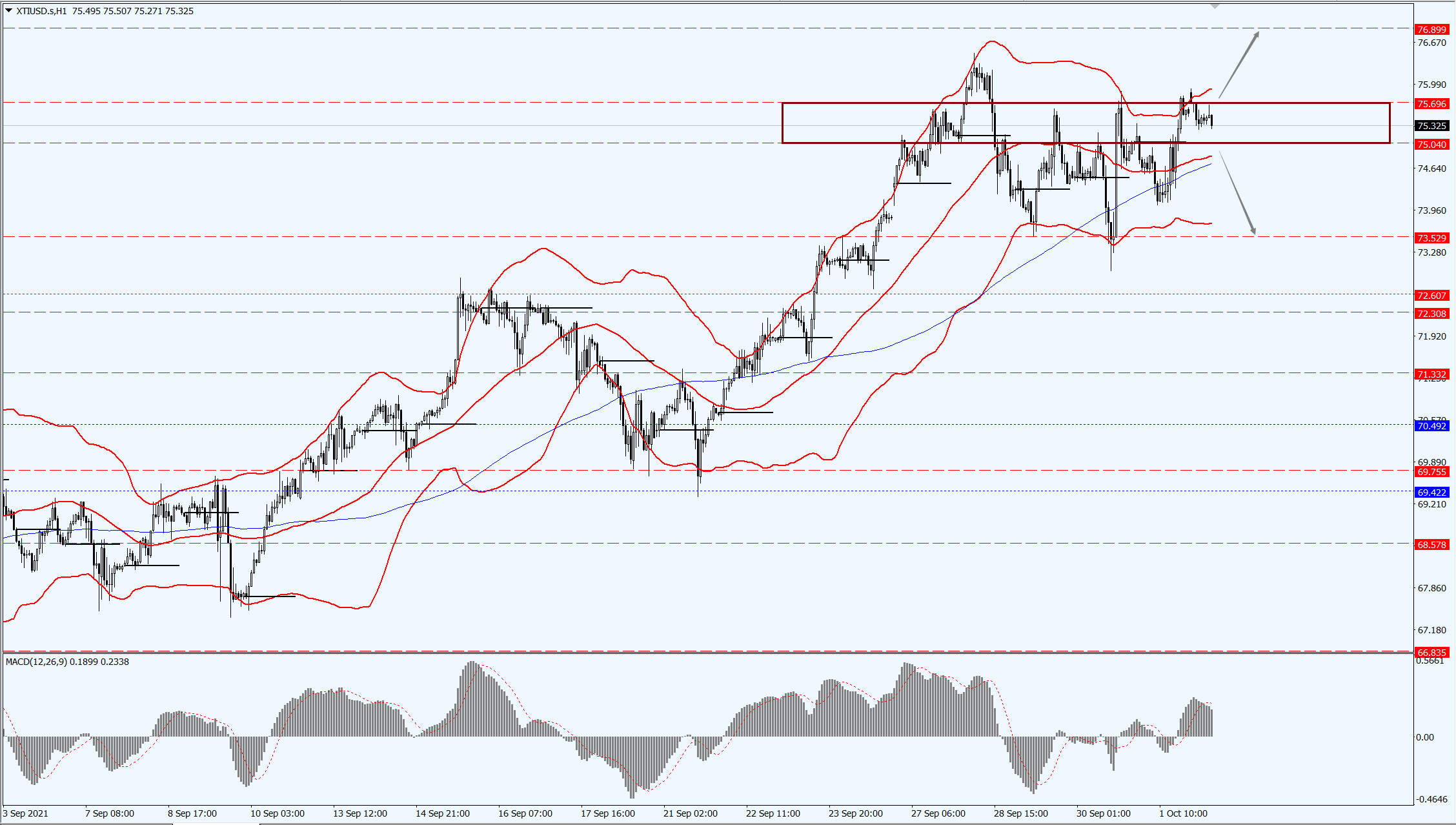Select the 68.578 price level label
This screenshot has width=1456, height=825.
tap(1431, 545)
